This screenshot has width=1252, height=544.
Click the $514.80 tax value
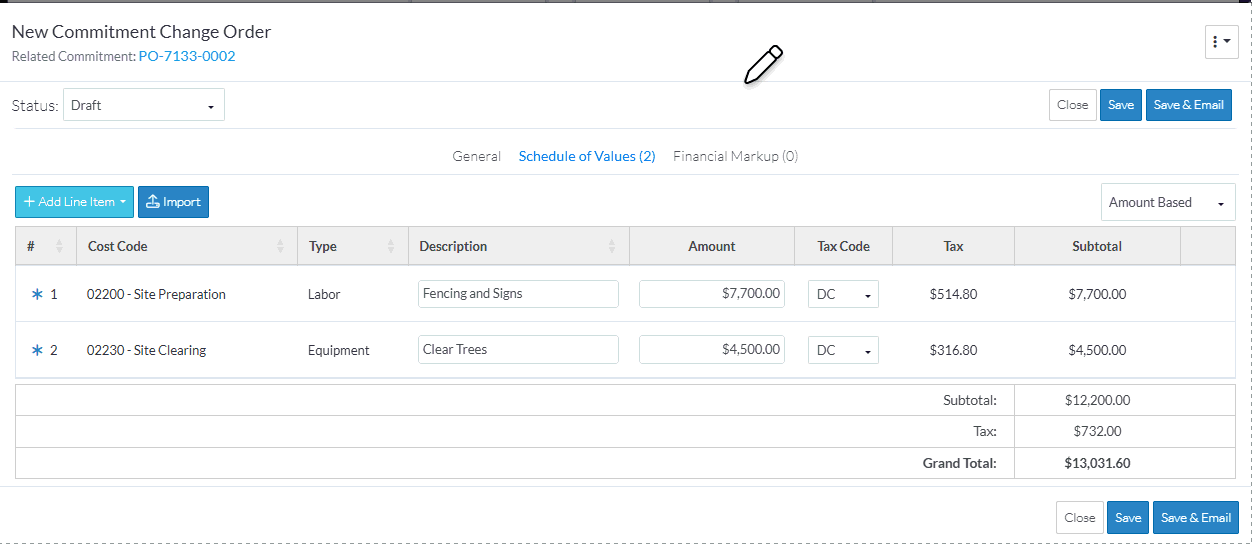coord(953,295)
